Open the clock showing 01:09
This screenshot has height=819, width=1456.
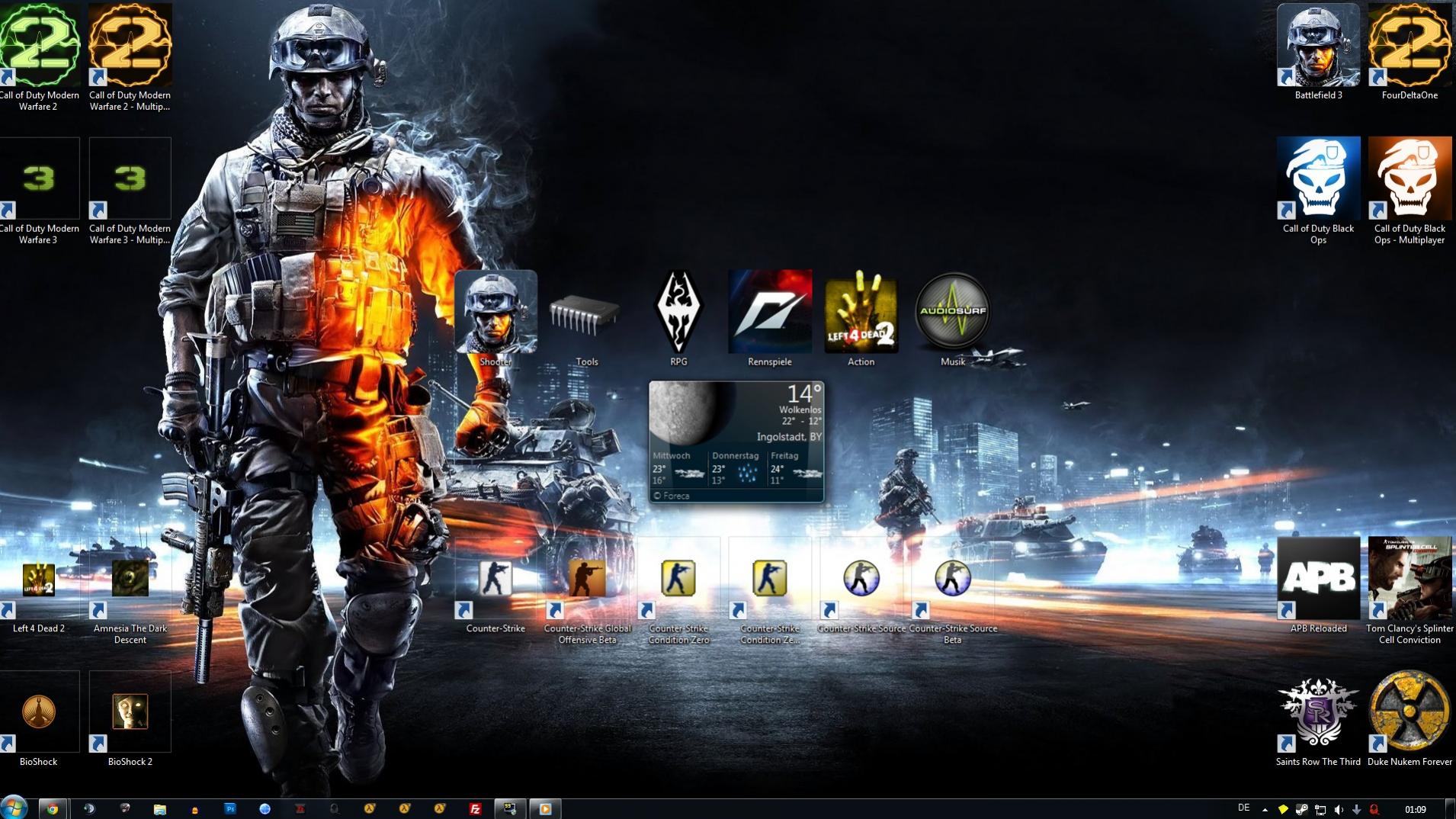click(x=1415, y=810)
